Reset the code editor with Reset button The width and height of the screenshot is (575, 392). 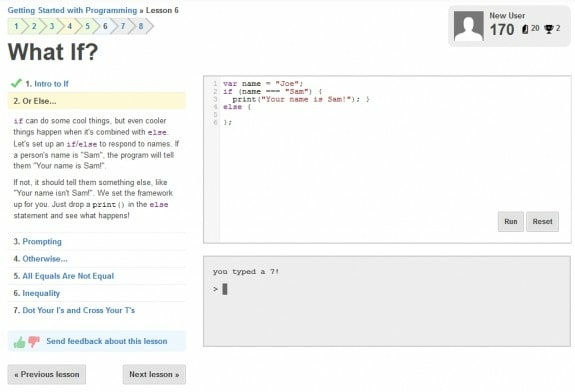click(x=542, y=221)
